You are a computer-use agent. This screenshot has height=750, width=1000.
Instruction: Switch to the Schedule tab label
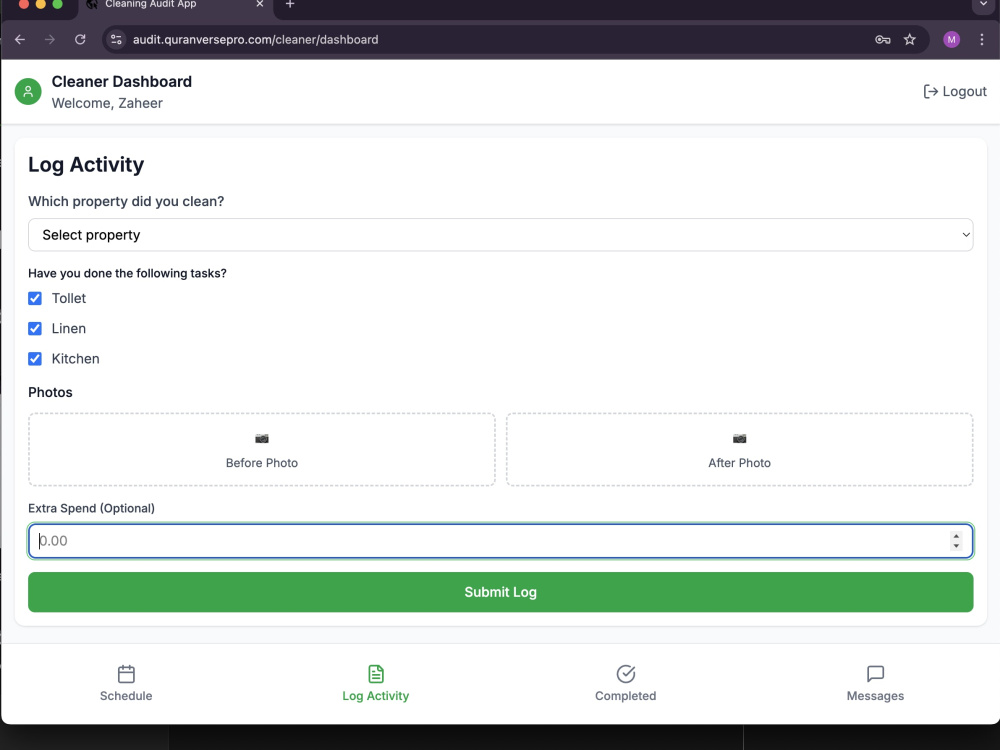pos(126,696)
